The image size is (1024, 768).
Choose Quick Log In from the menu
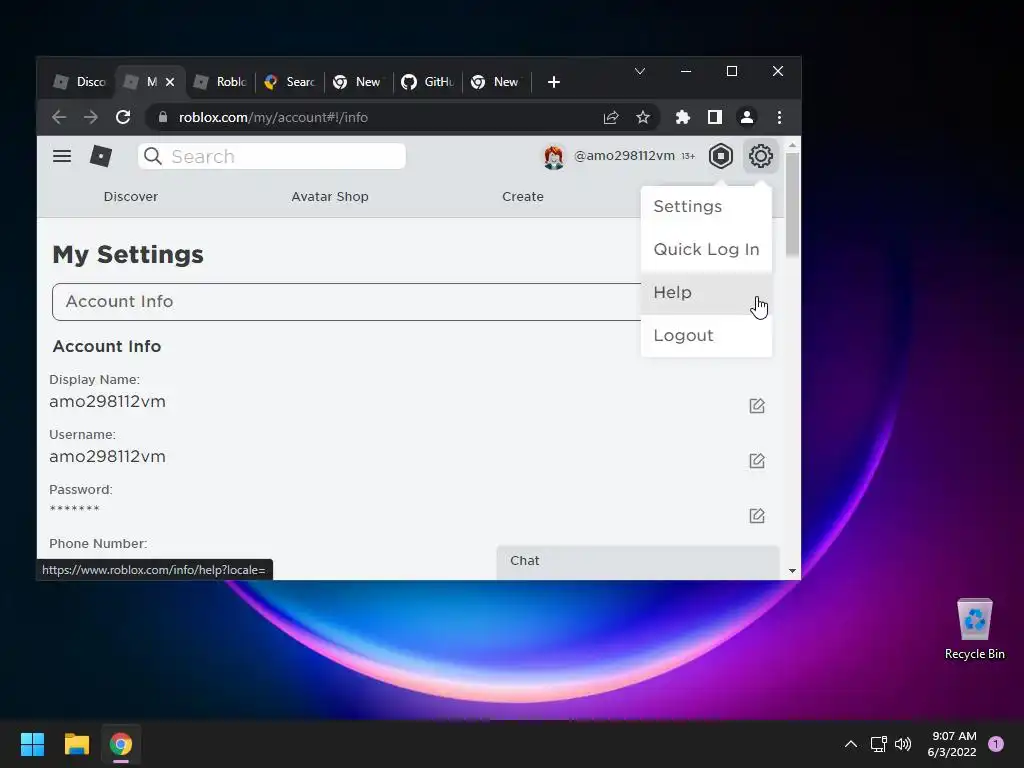706,249
